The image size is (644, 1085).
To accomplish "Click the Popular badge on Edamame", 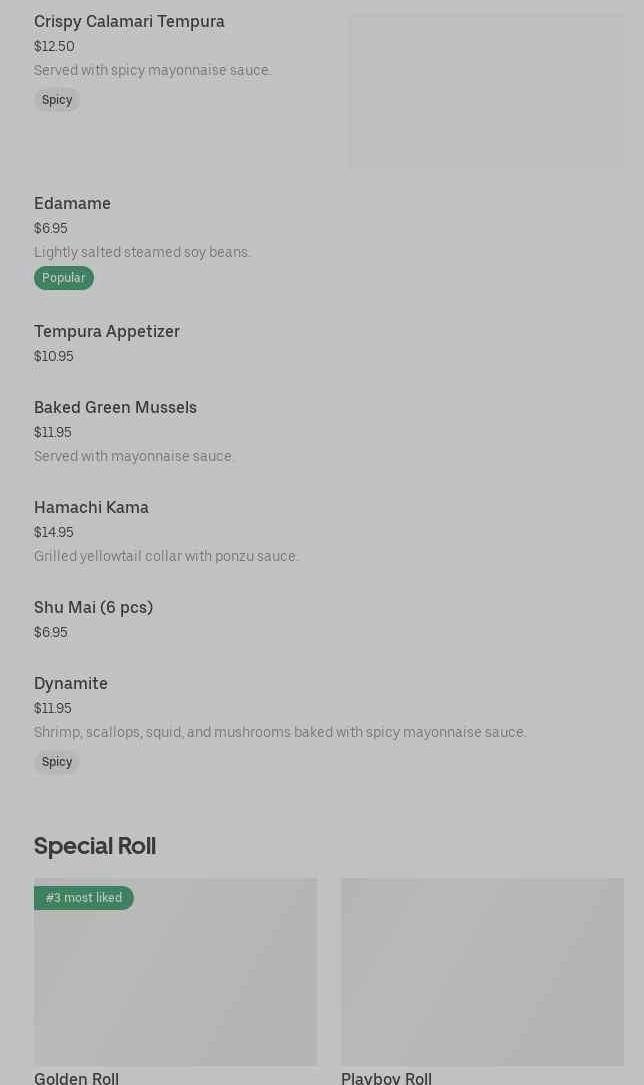I will coord(64,278).
